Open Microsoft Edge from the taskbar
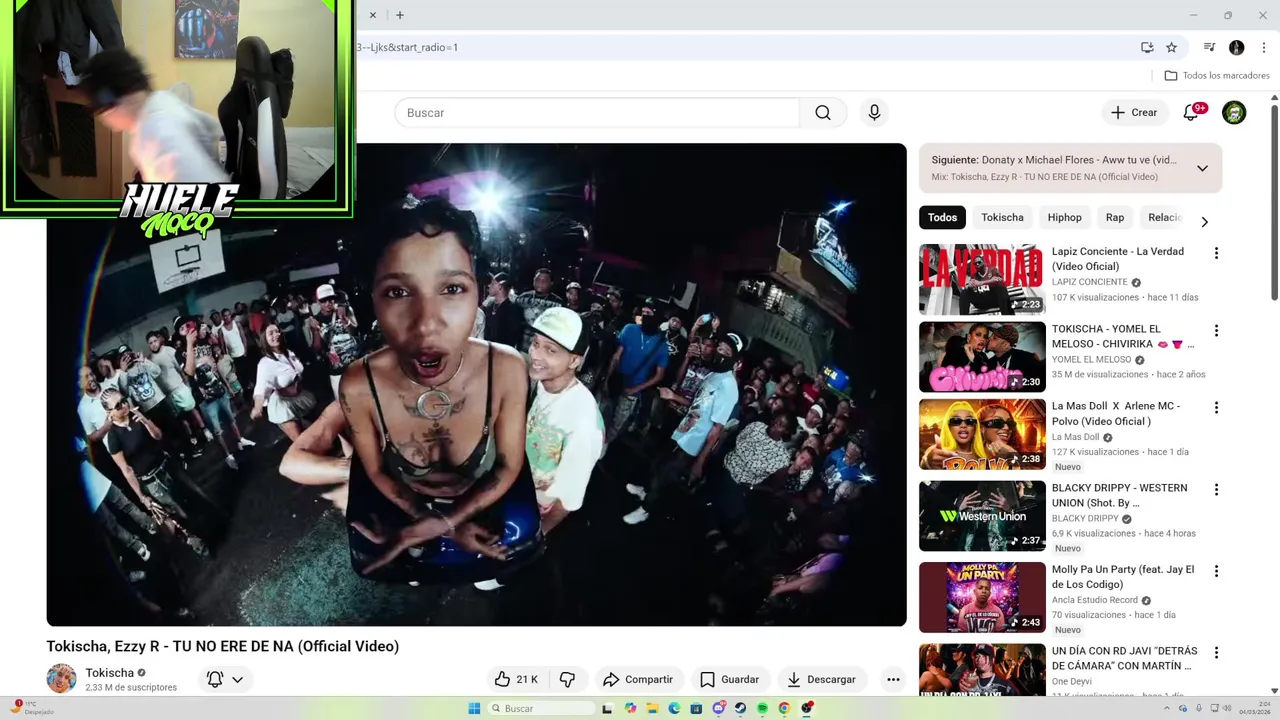The image size is (1280, 720). click(674, 708)
